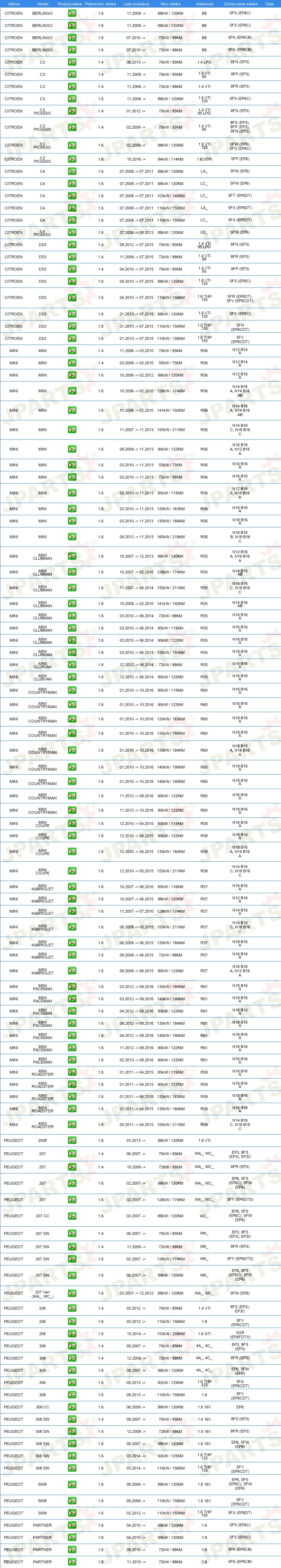Click fuel icon in Peugeot 208 10.2014 row
This screenshot has height=1568, width=281.
pos(72,1334)
